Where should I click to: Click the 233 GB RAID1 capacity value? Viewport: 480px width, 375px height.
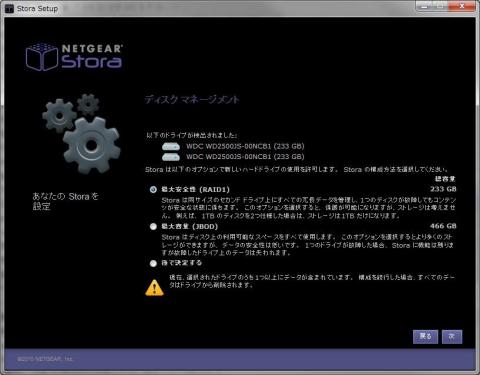(x=443, y=189)
